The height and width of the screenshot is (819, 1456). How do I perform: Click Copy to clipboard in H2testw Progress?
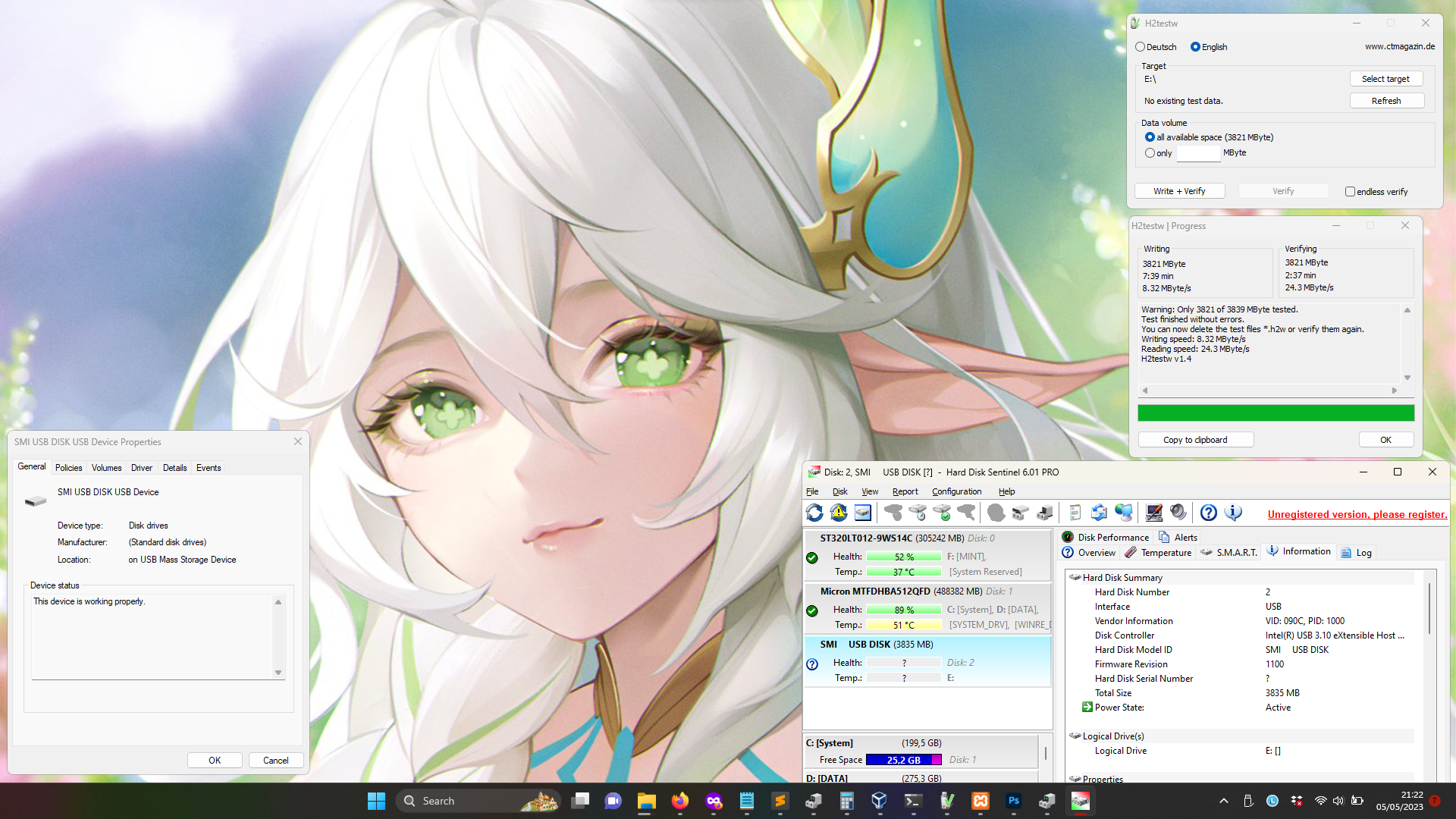click(1195, 440)
